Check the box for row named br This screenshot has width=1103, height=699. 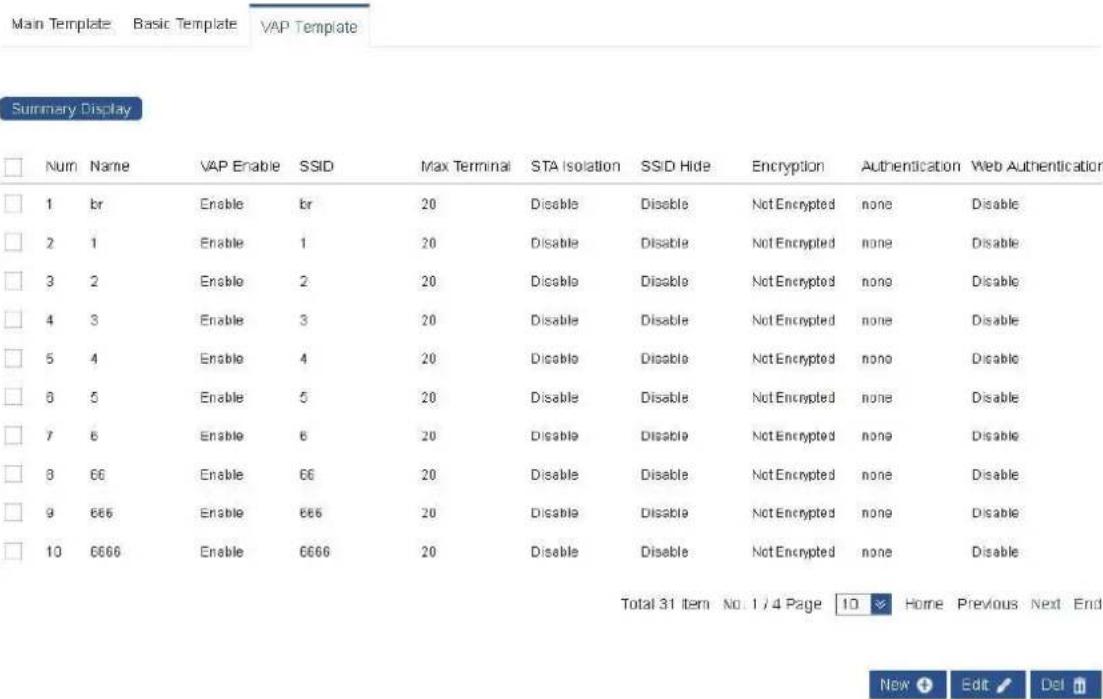point(13,204)
